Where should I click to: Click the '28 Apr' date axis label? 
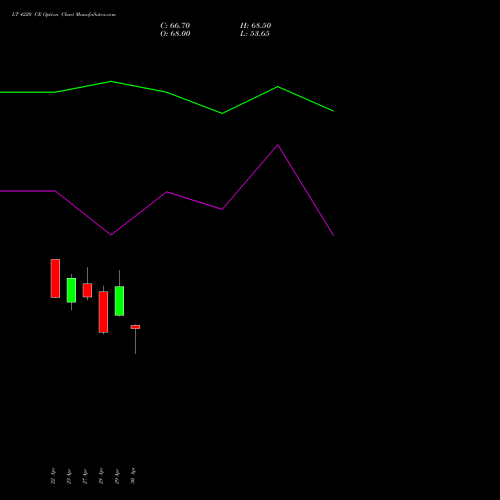(x=101, y=476)
